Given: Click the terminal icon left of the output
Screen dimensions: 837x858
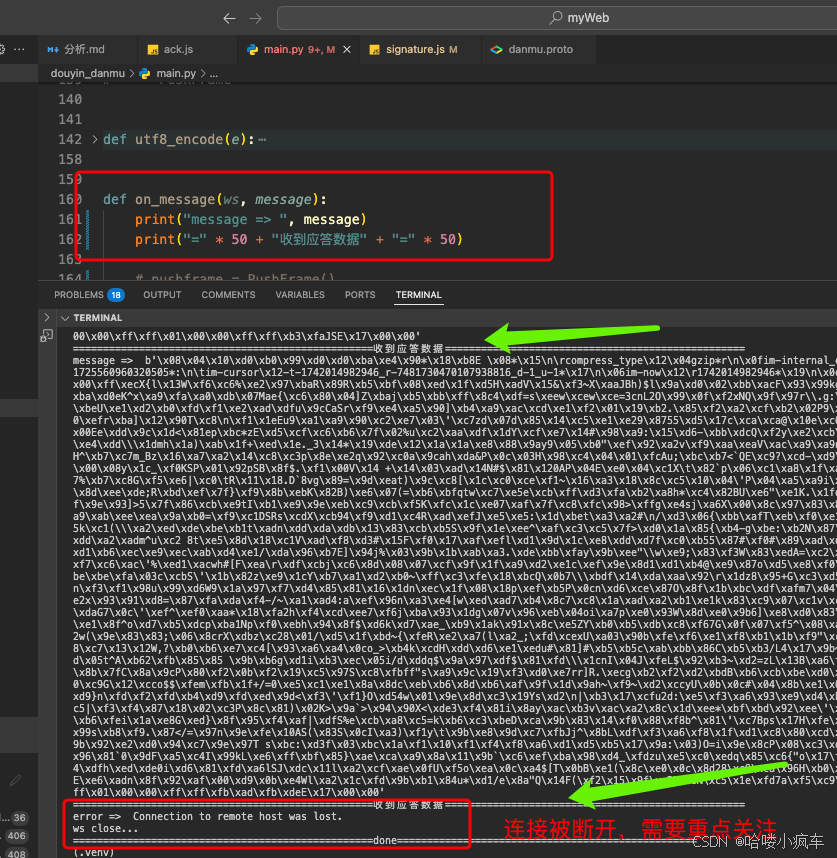Looking at the screenshot, I should [x=46, y=335].
